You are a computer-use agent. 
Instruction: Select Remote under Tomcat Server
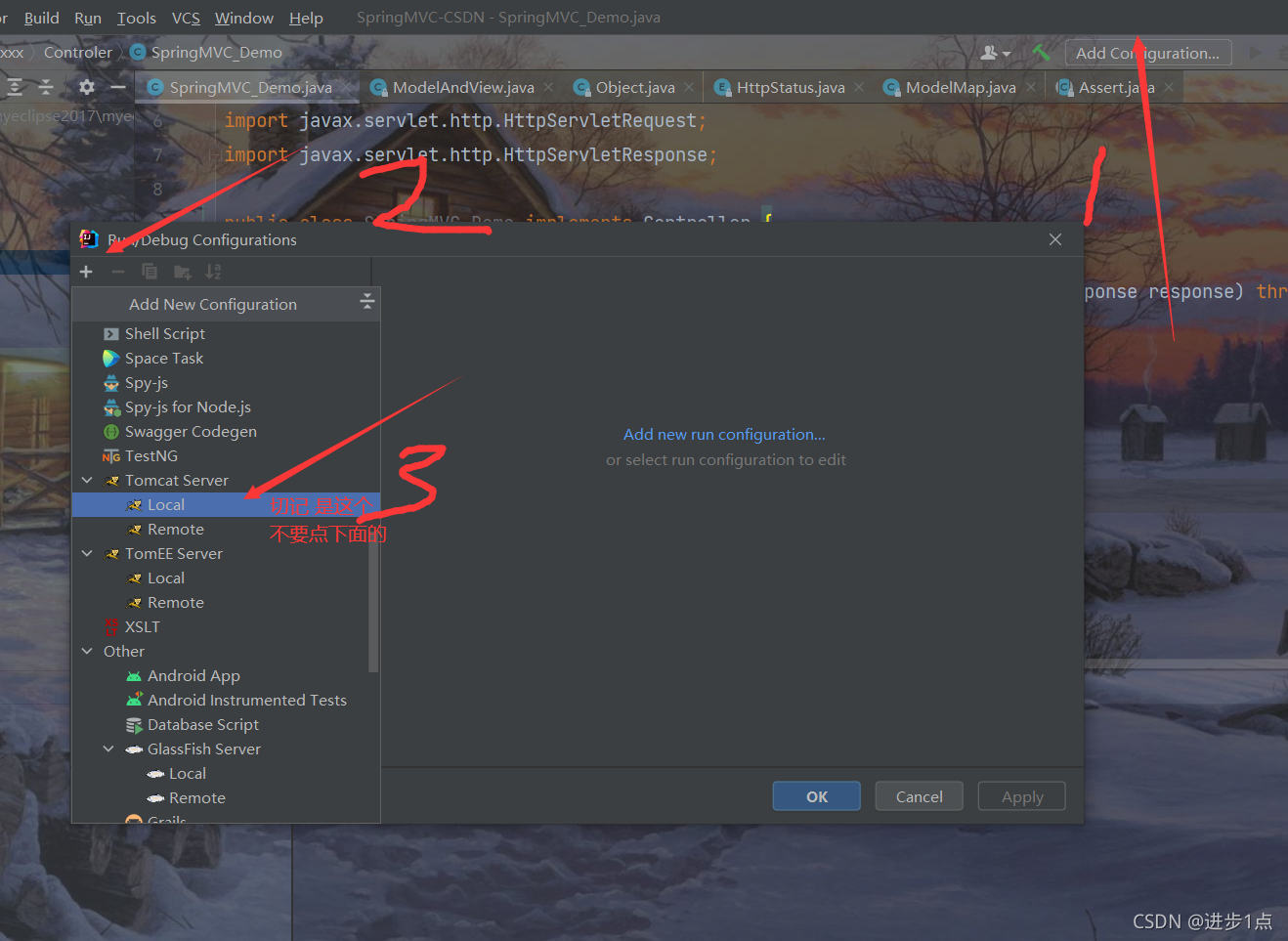(226, 530)
